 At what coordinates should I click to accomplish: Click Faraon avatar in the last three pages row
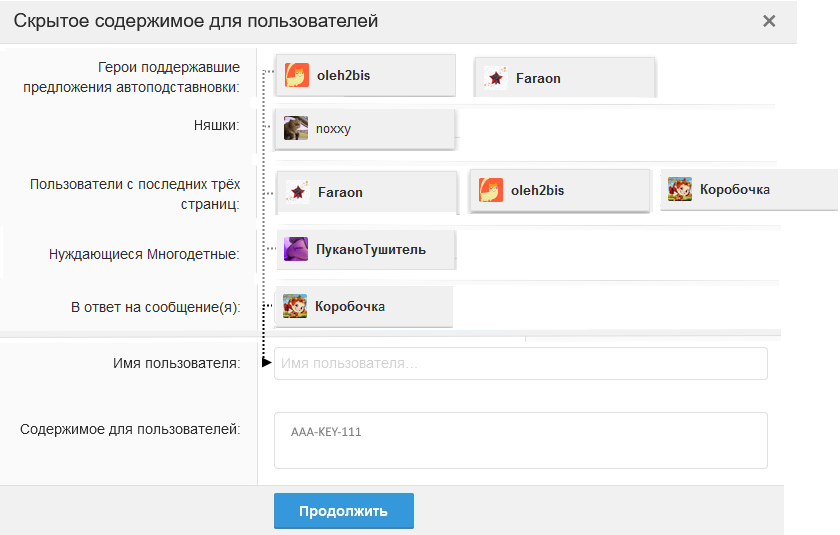[298, 192]
